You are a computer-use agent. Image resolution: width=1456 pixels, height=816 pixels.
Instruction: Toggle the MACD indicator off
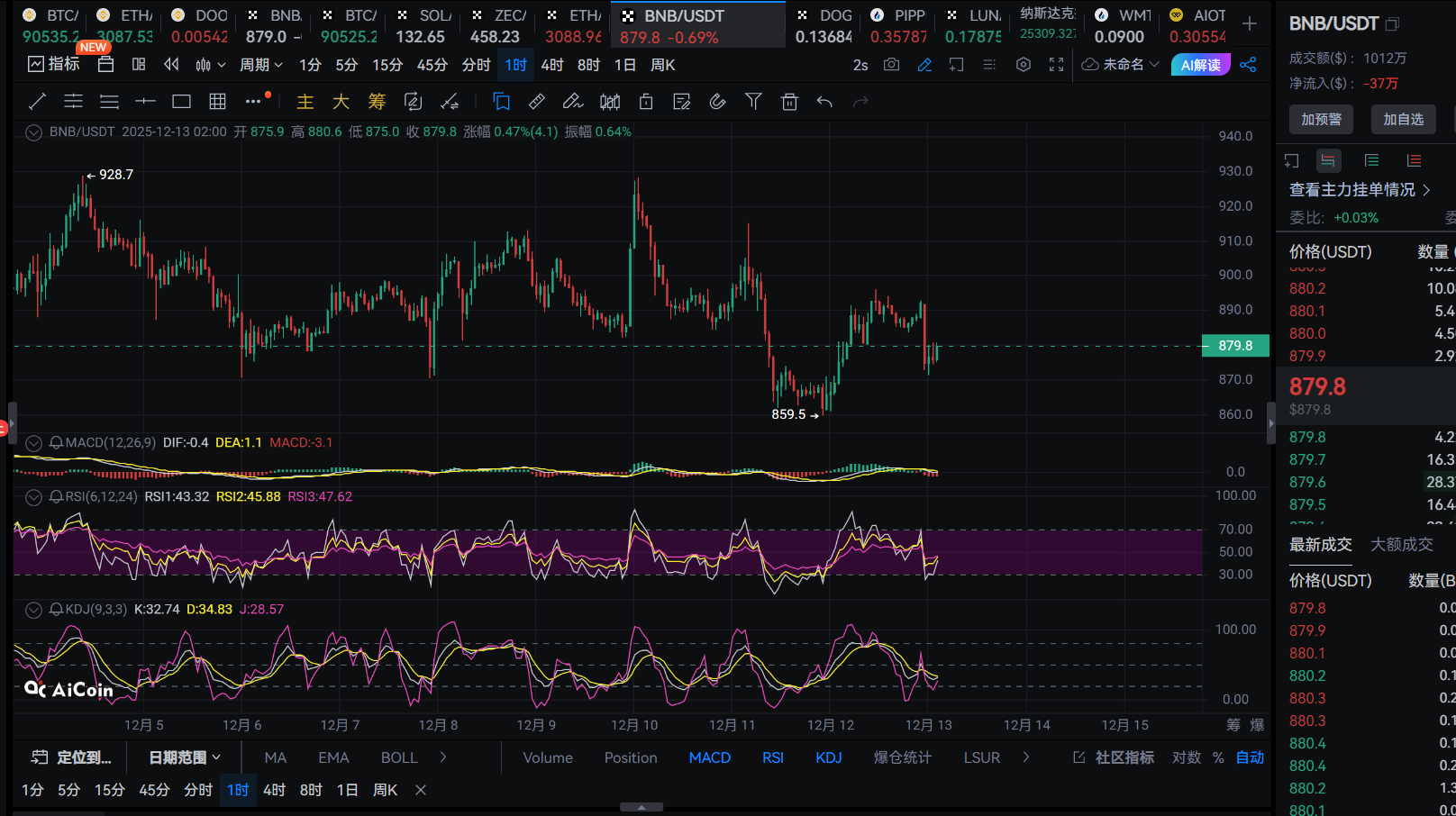tap(709, 757)
